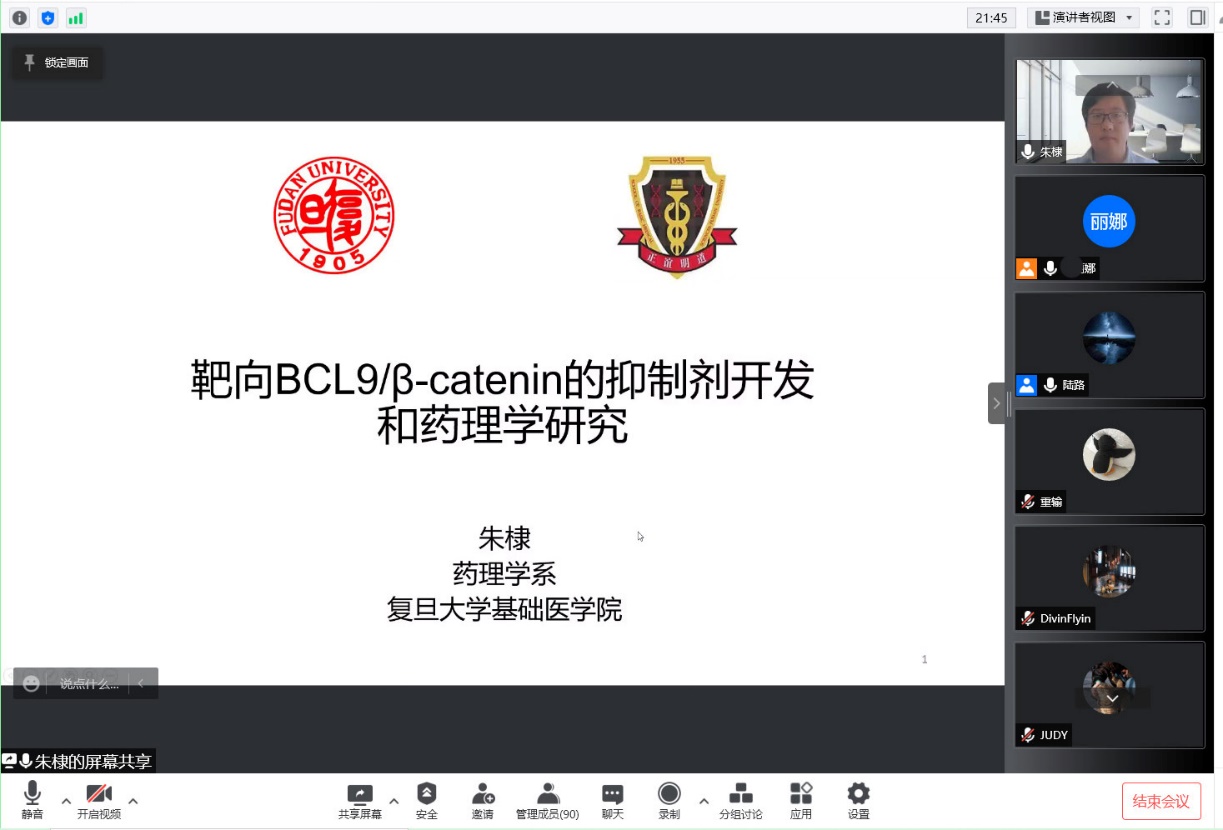Toggle 开启视频 camera on
The height and width of the screenshot is (830, 1223).
[99, 800]
